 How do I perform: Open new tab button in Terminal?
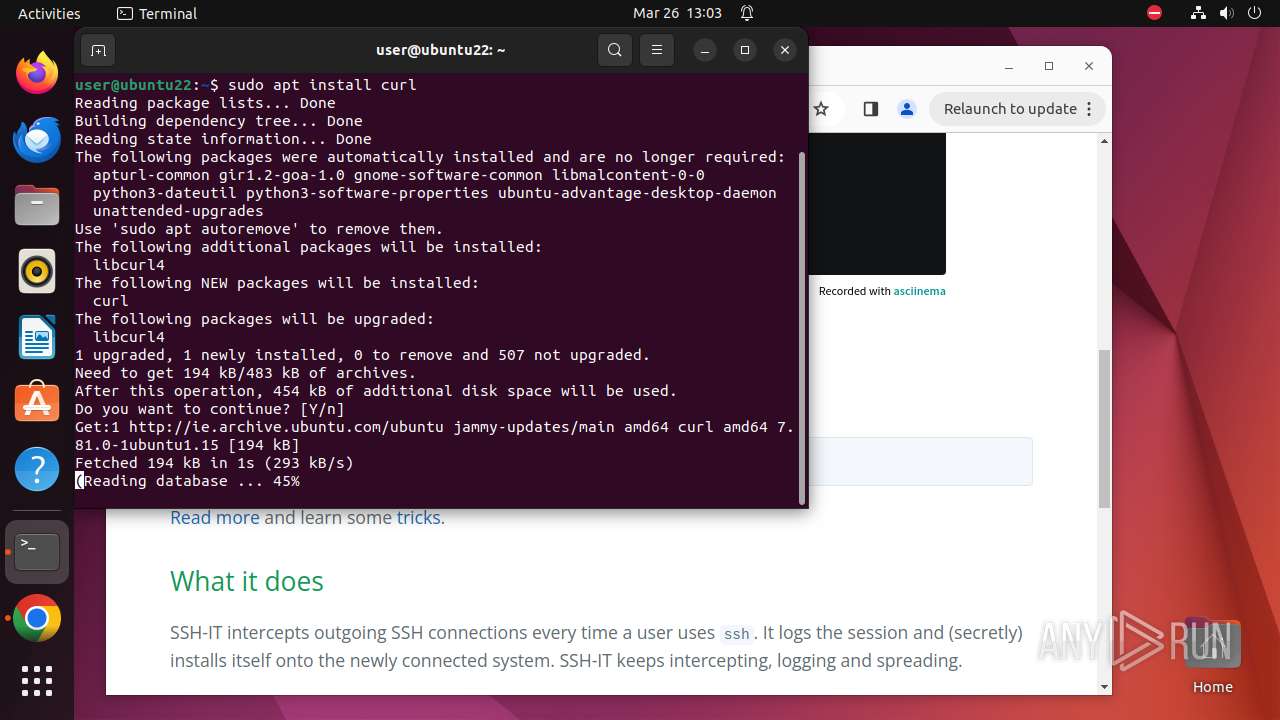coord(98,50)
